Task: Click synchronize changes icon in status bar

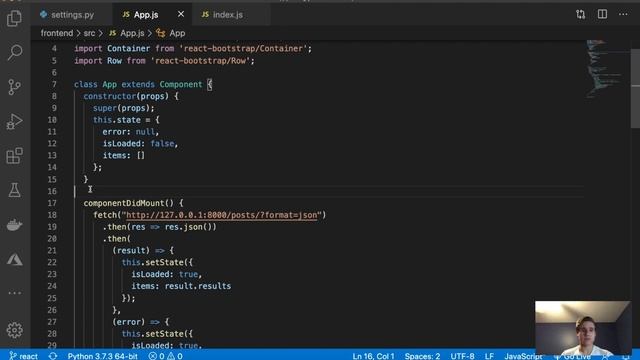Action: [53, 356]
